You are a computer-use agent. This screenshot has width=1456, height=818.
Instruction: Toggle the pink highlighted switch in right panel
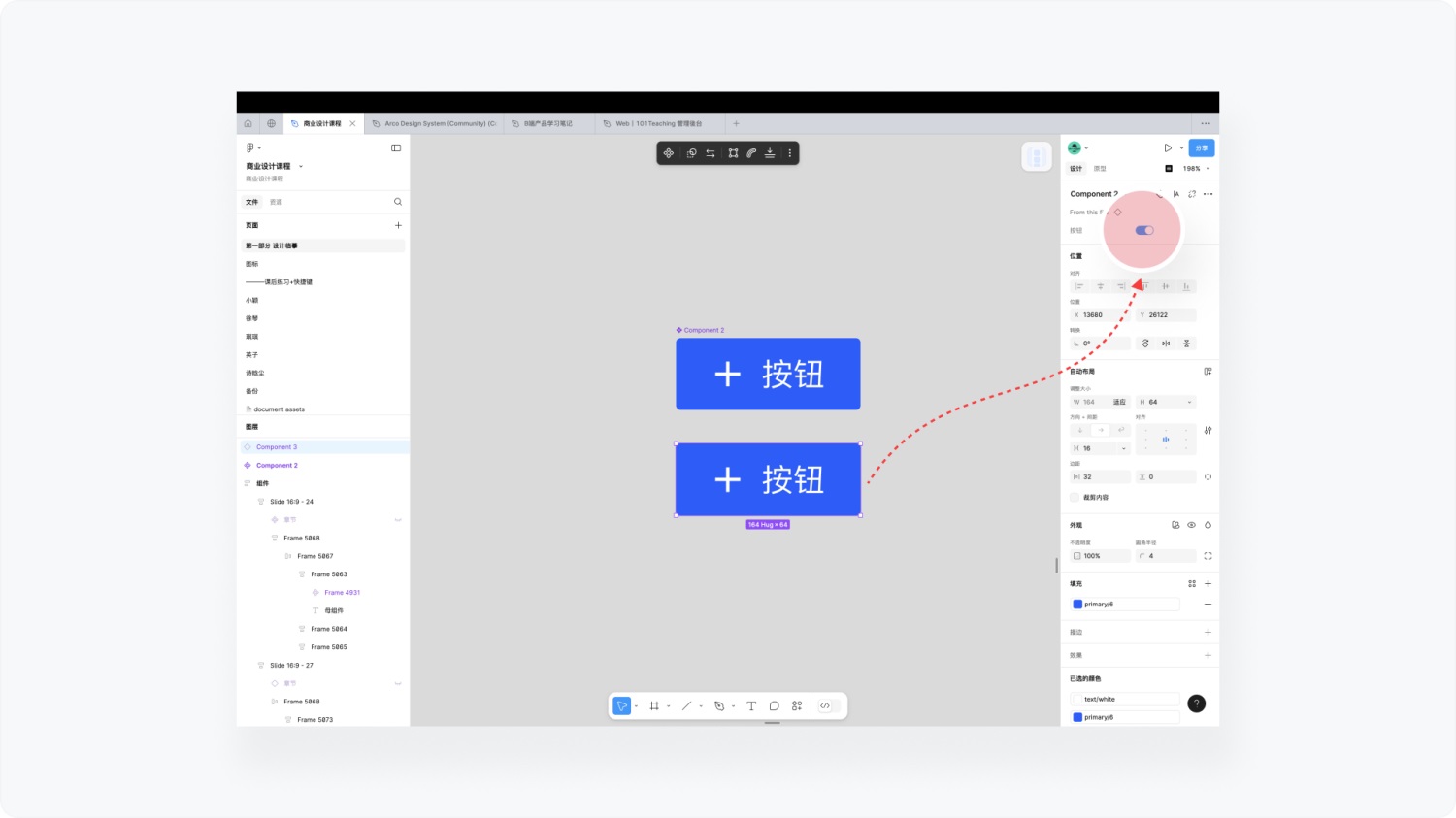1143,230
